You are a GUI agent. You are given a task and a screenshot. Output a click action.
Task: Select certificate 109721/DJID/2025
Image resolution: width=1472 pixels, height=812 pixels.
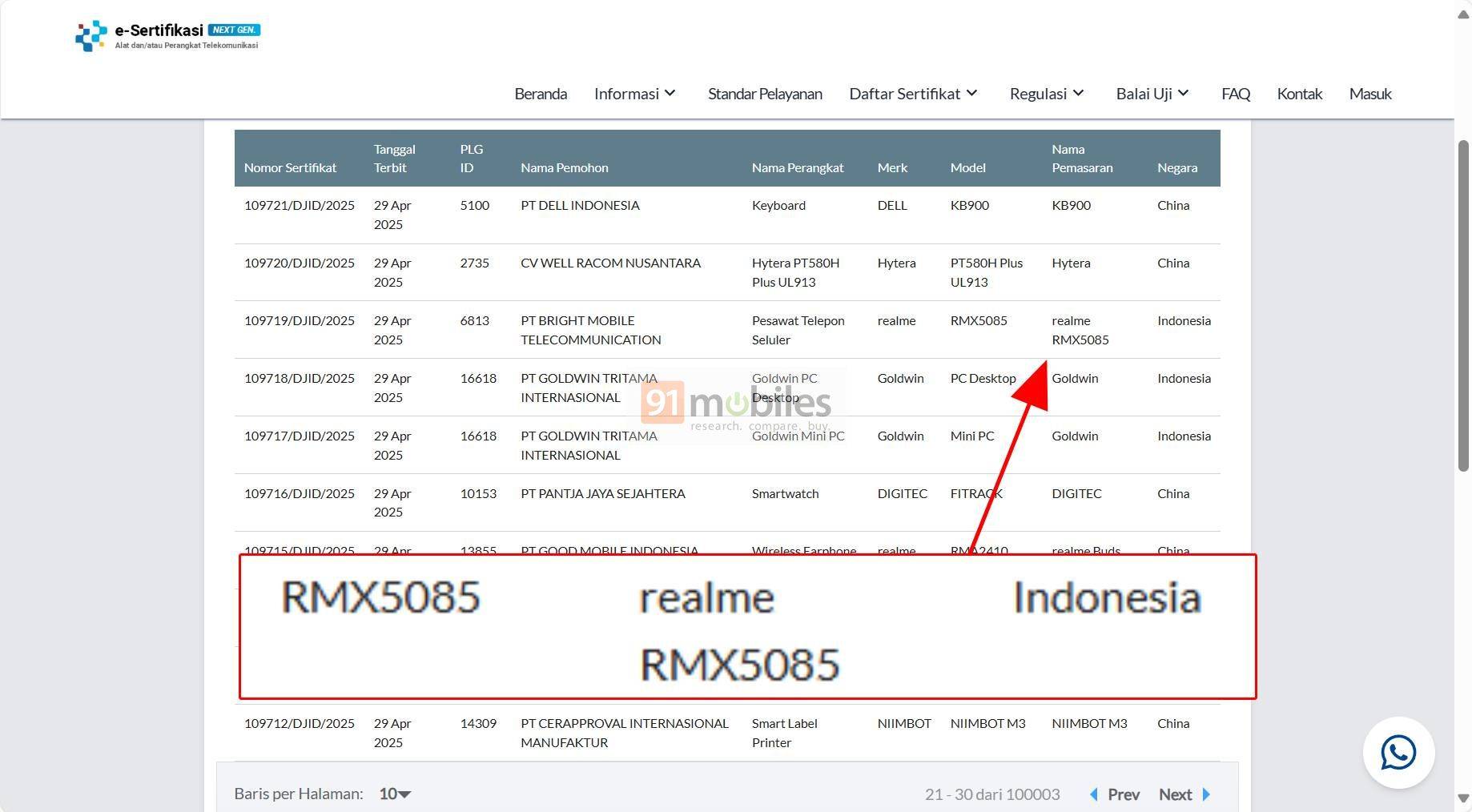pyautogui.click(x=300, y=205)
